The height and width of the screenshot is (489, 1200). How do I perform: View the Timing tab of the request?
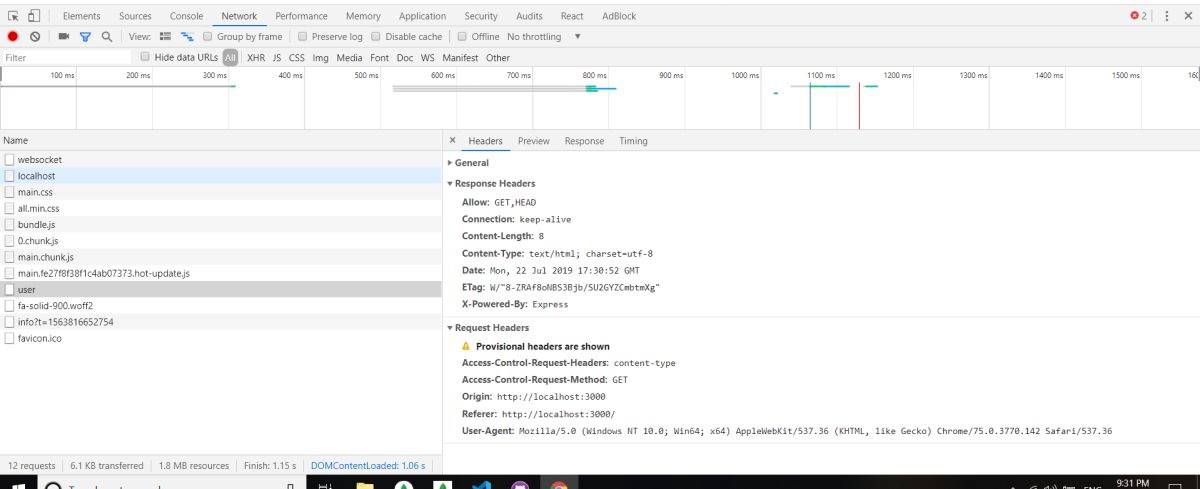tap(633, 141)
